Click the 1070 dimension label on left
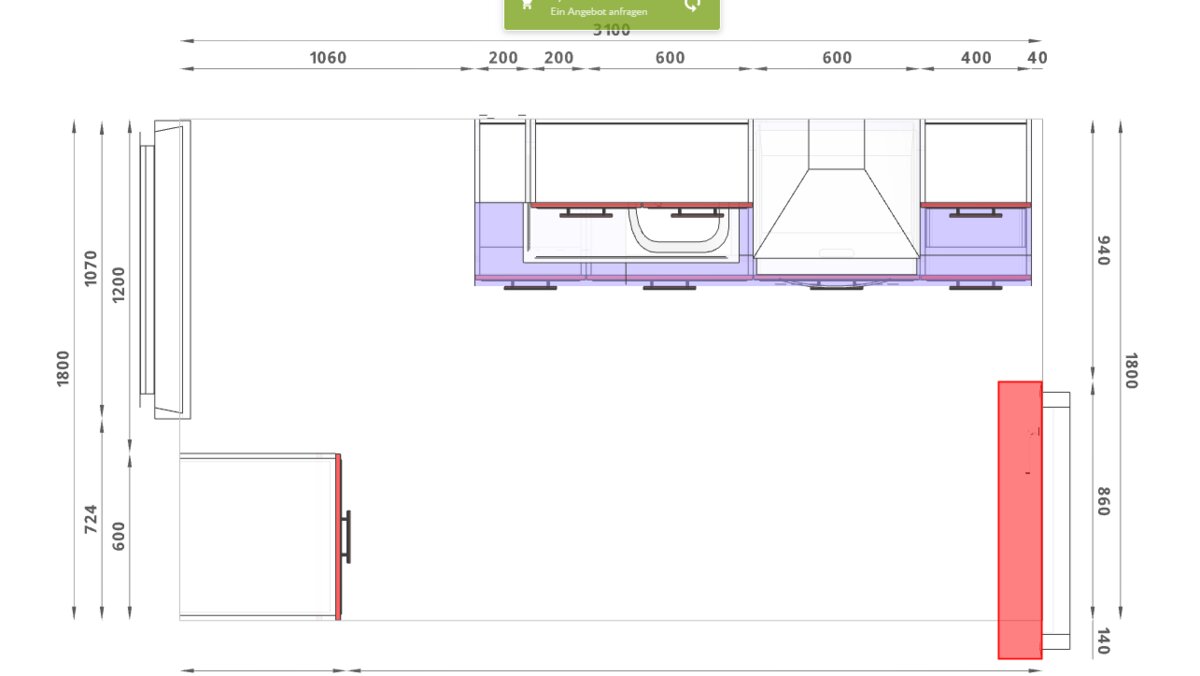Image resolution: width=1200 pixels, height=676 pixels. click(91, 268)
